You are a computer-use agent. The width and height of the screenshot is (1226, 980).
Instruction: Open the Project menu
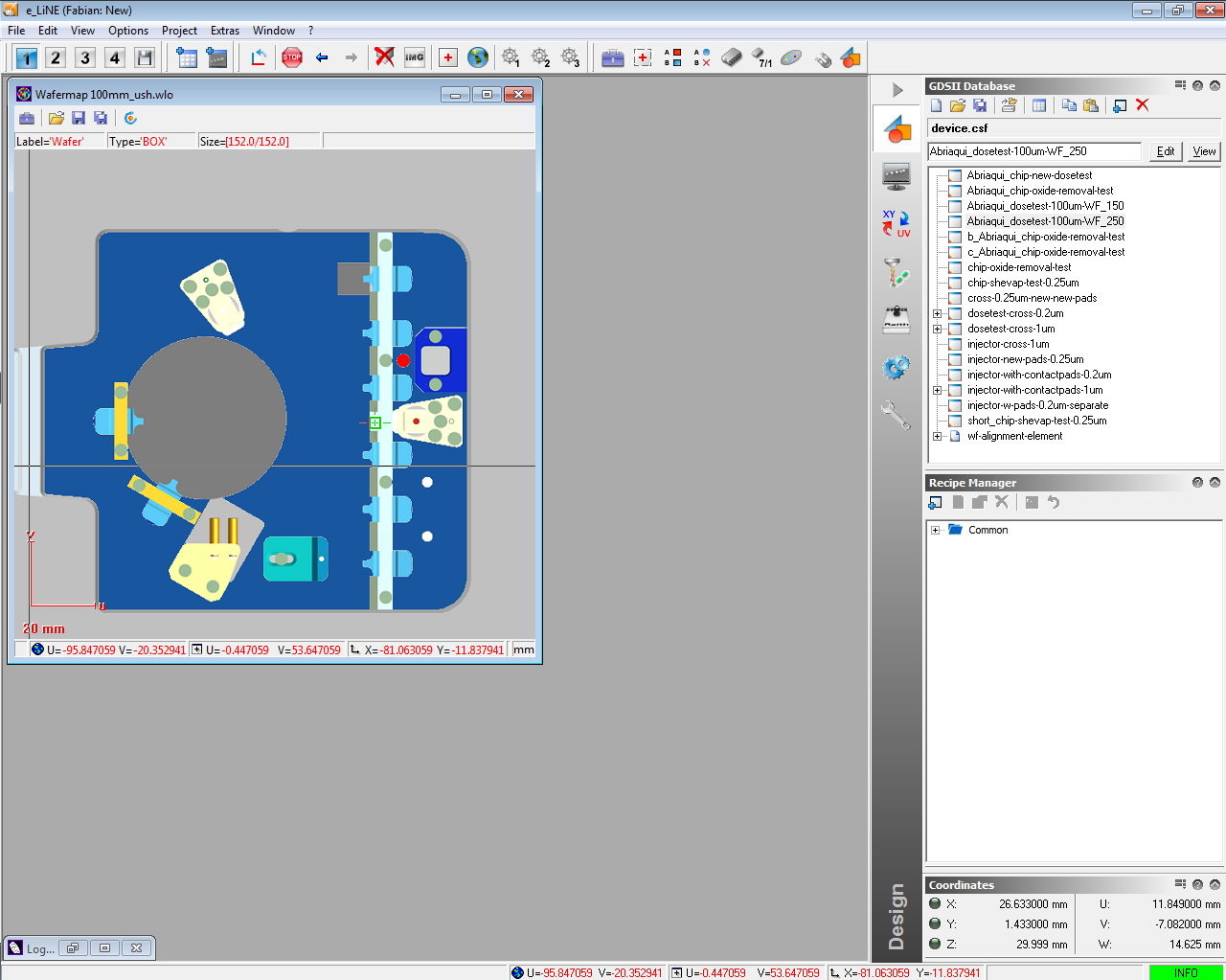point(179,31)
